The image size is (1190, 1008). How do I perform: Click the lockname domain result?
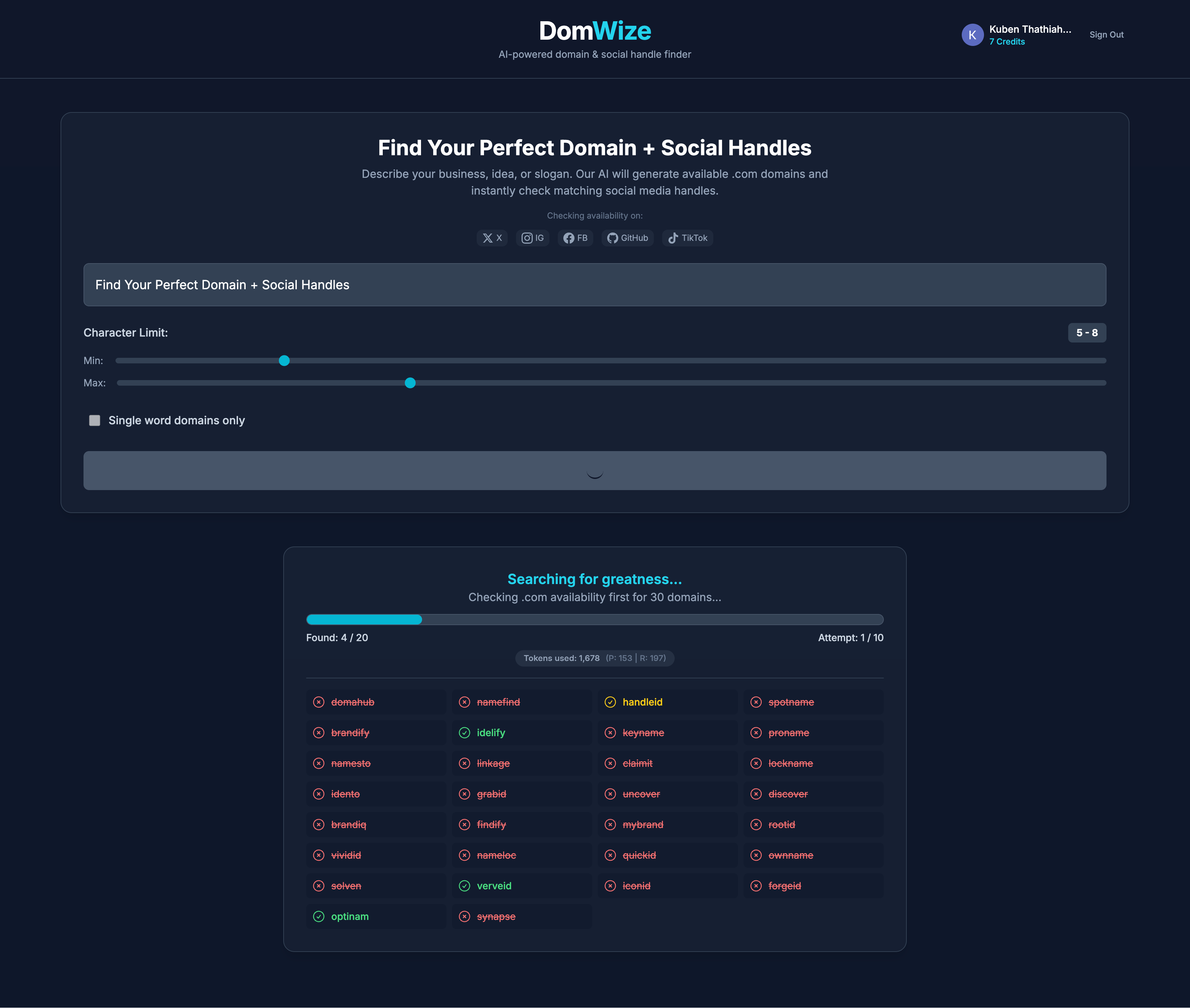point(813,763)
